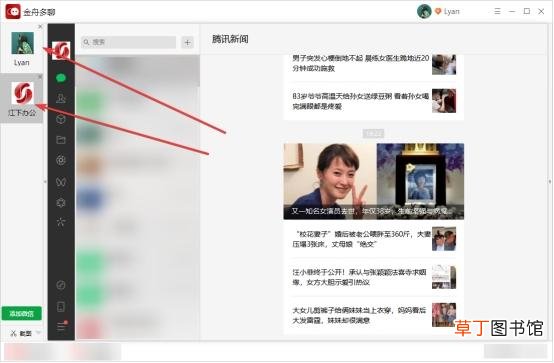This screenshot has width=554, height=363.
Task: Click thumbnail beside 83岁爷爷 article
Action: coord(444,101)
